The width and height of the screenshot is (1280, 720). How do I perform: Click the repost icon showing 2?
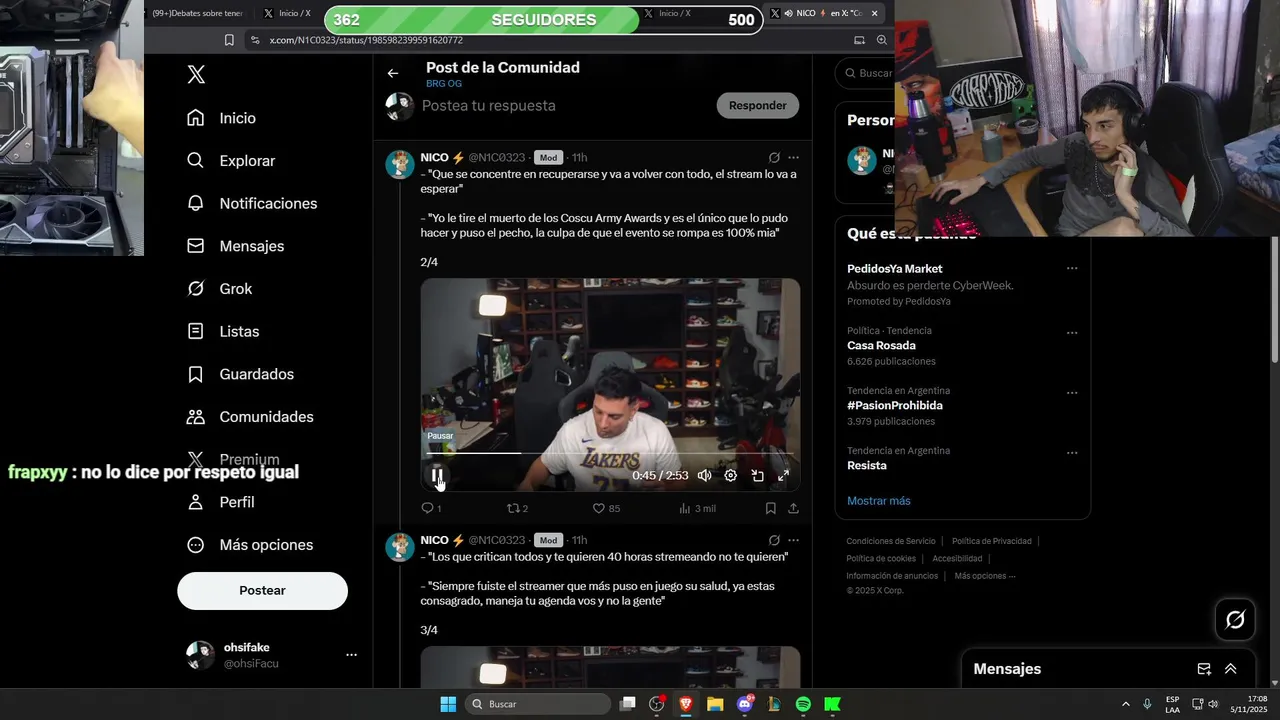(x=518, y=509)
